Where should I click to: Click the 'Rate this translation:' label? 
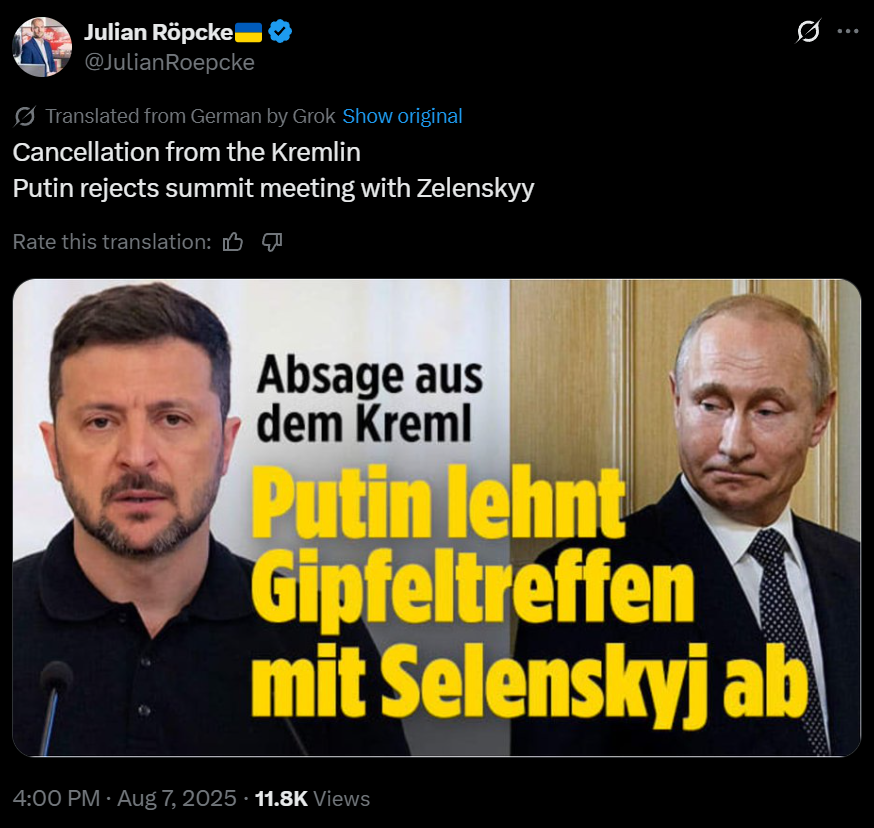112,242
